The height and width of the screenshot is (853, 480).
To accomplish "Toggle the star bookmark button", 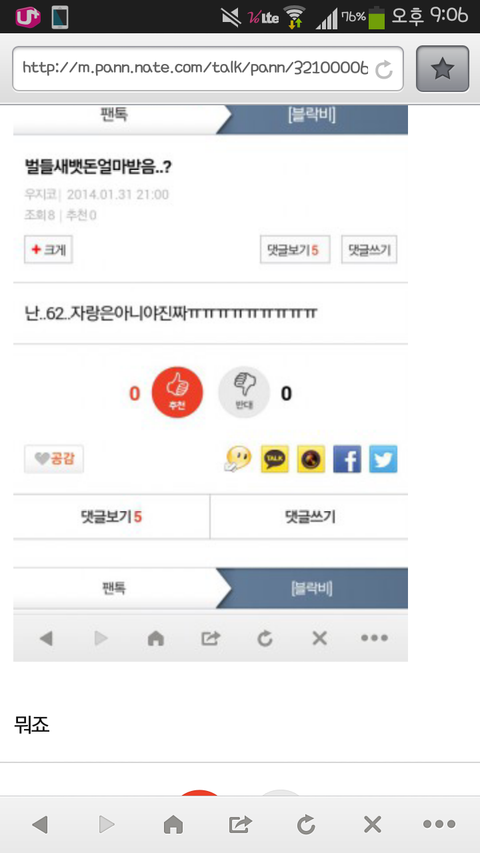I will point(442,69).
